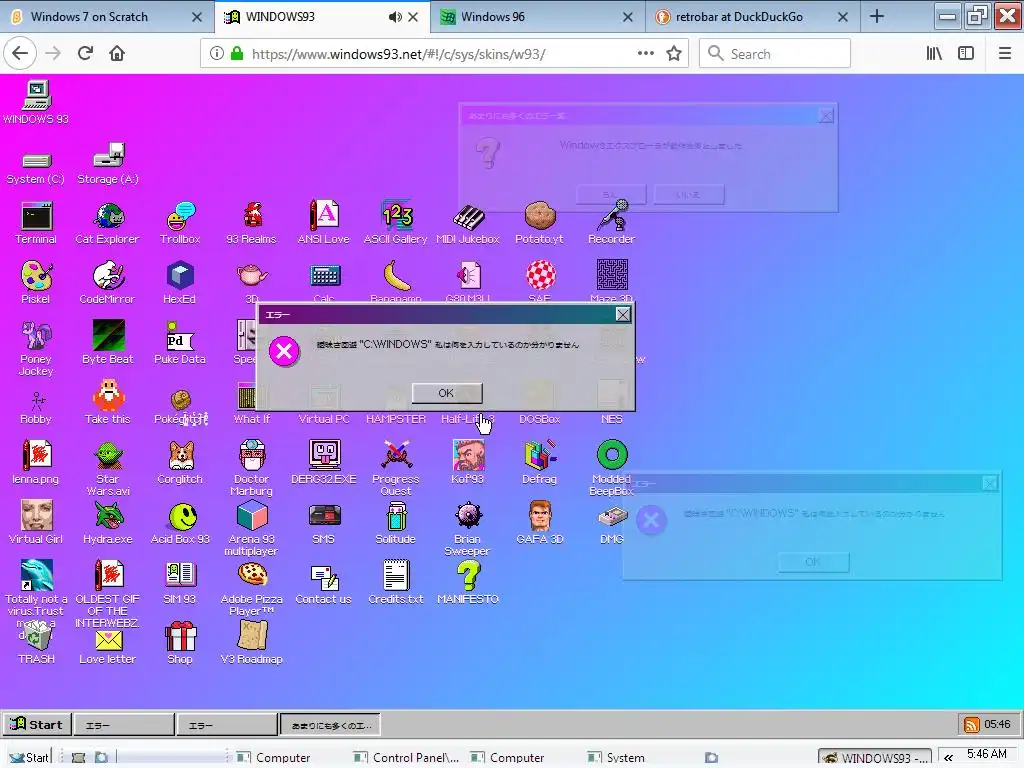Viewport: 1024px width, 768px height.
Task: Open Poney Jockey icon
Action: tap(37, 348)
